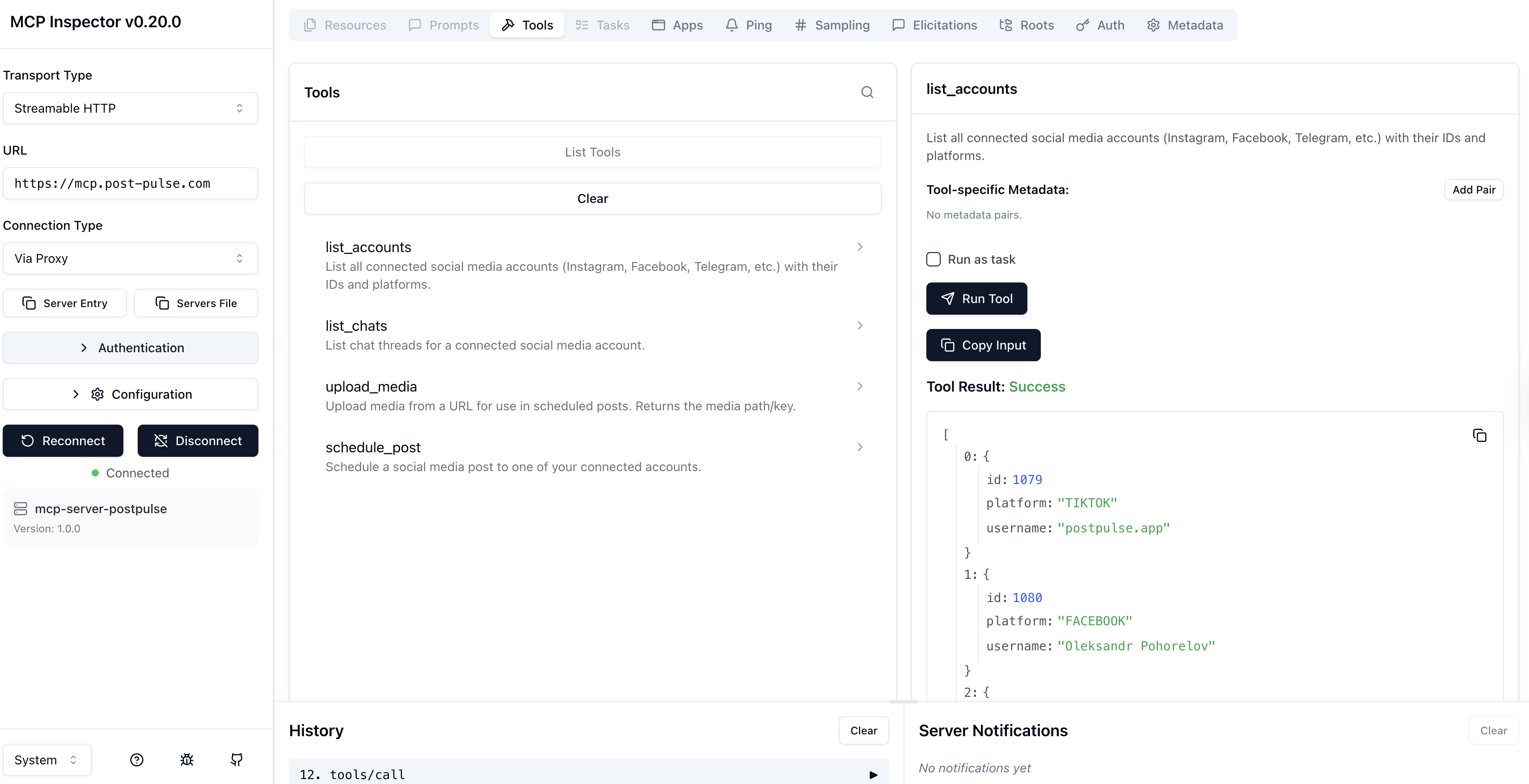Open the System theme dropdown
This screenshot has width=1529, height=784.
click(47, 760)
